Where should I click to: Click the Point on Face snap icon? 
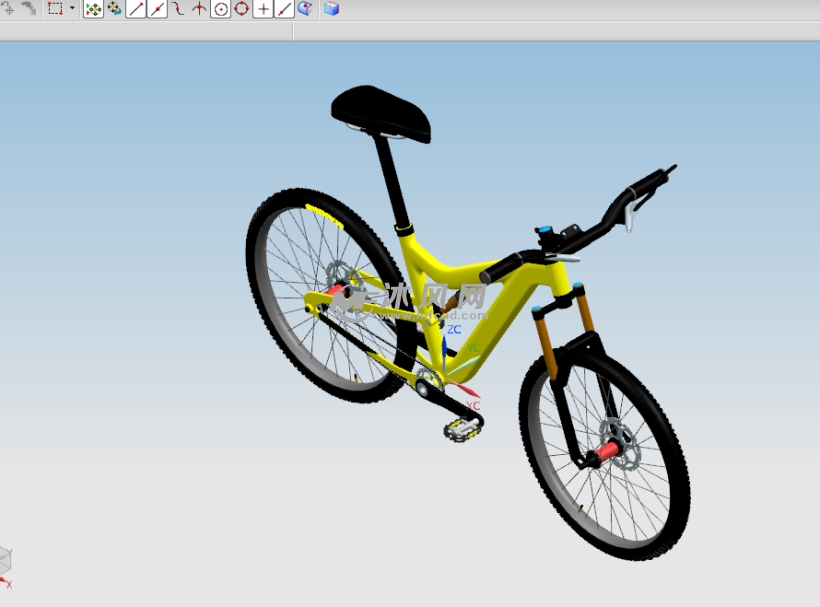[x=304, y=9]
